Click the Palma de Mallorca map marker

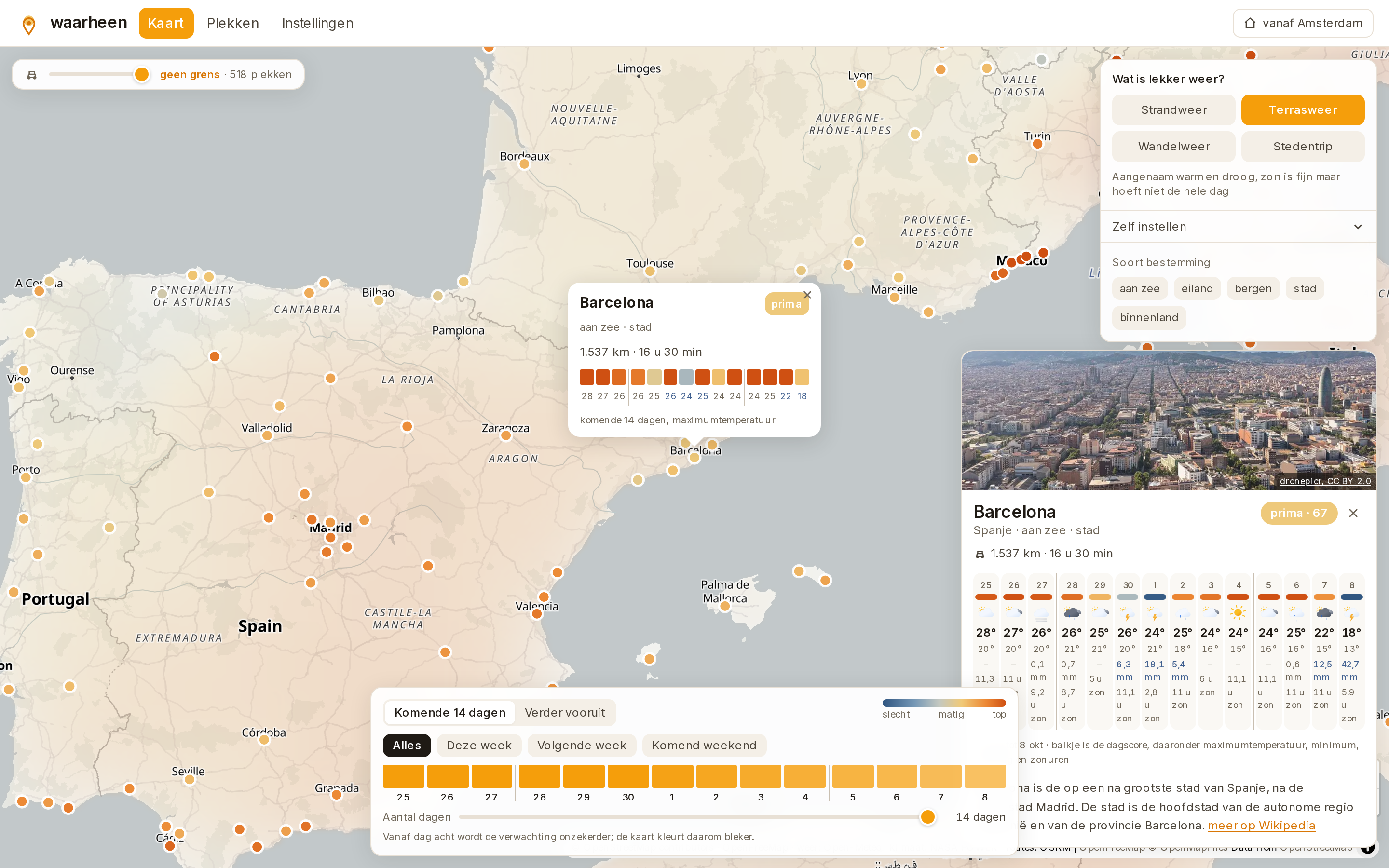coord(725,606)
